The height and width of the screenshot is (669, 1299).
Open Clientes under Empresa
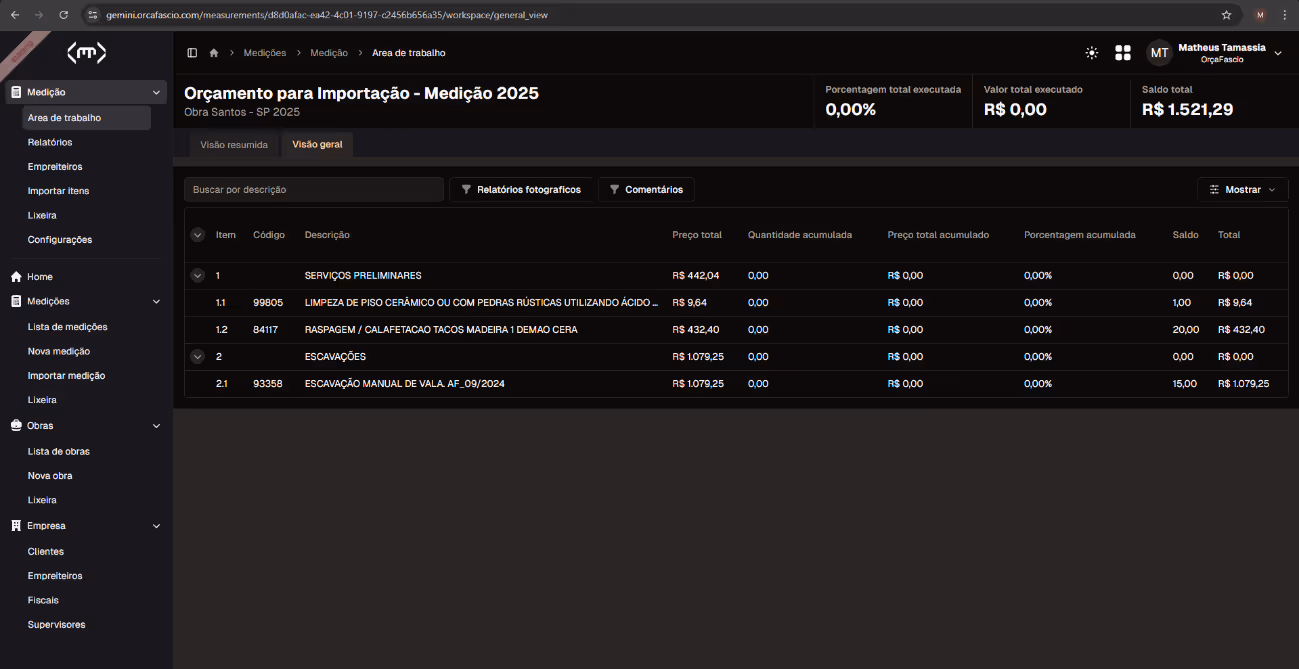[46, 552]
